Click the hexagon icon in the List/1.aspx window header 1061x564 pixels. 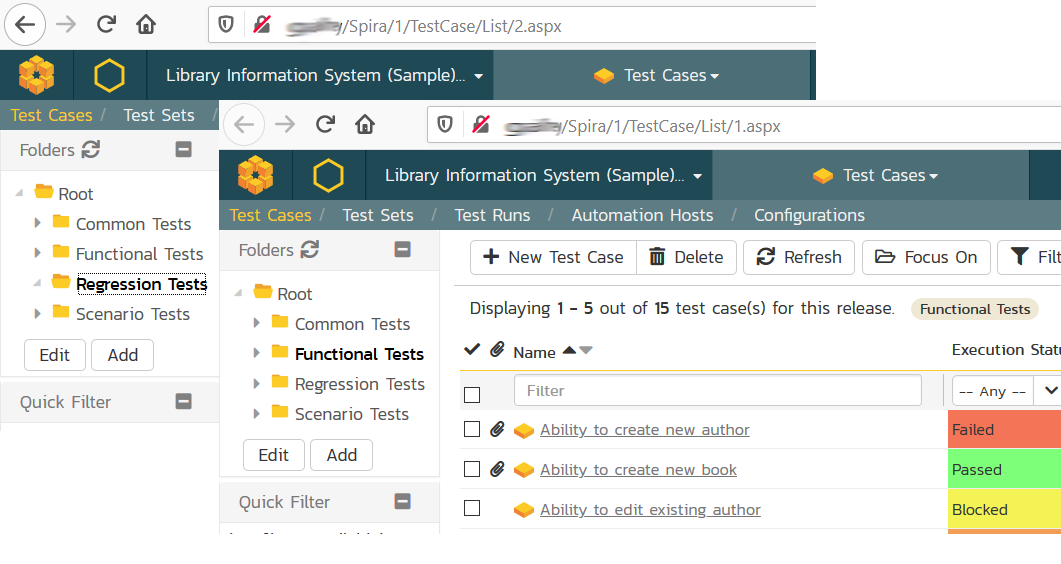[328, 175]
